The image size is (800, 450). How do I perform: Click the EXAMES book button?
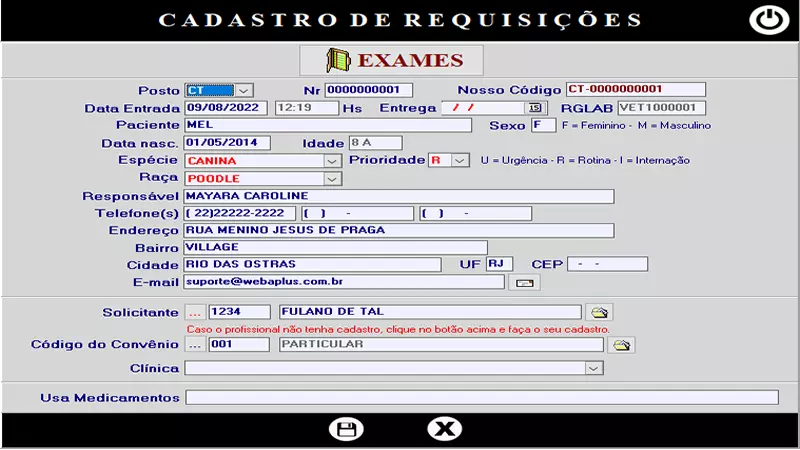tap(391, 61)
